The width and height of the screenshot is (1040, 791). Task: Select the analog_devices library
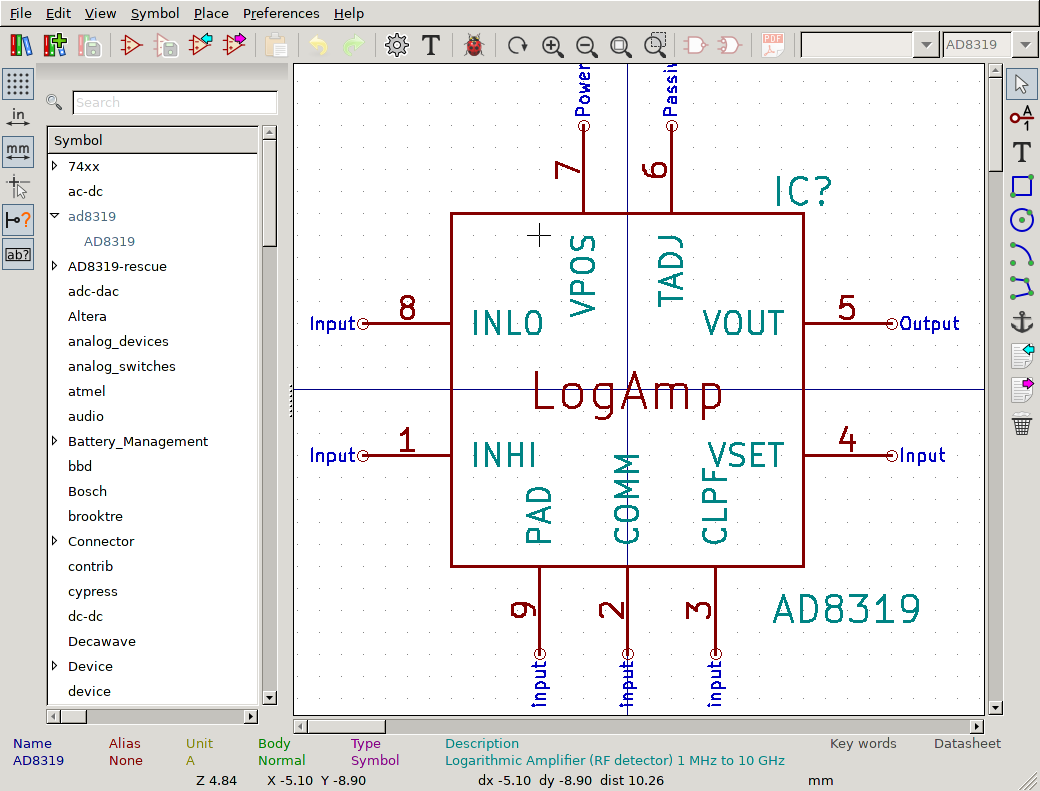[x=118, y=341]
